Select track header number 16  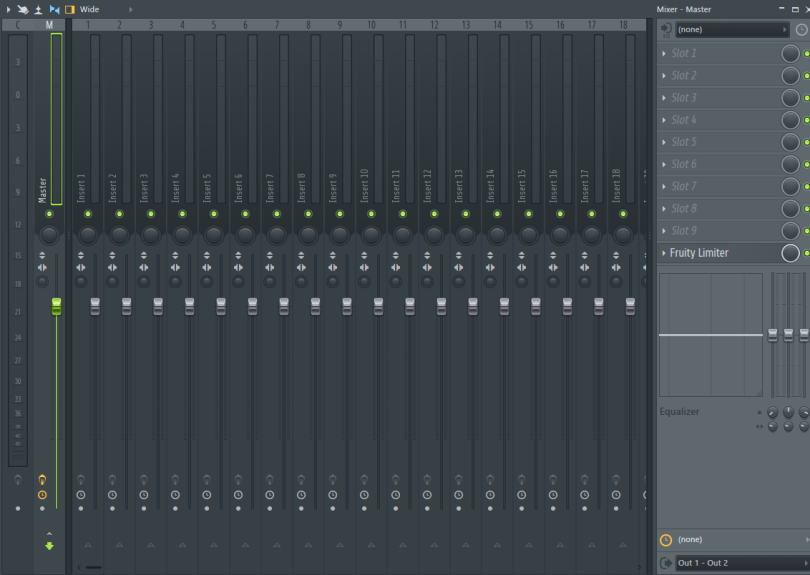click(560, 25)
